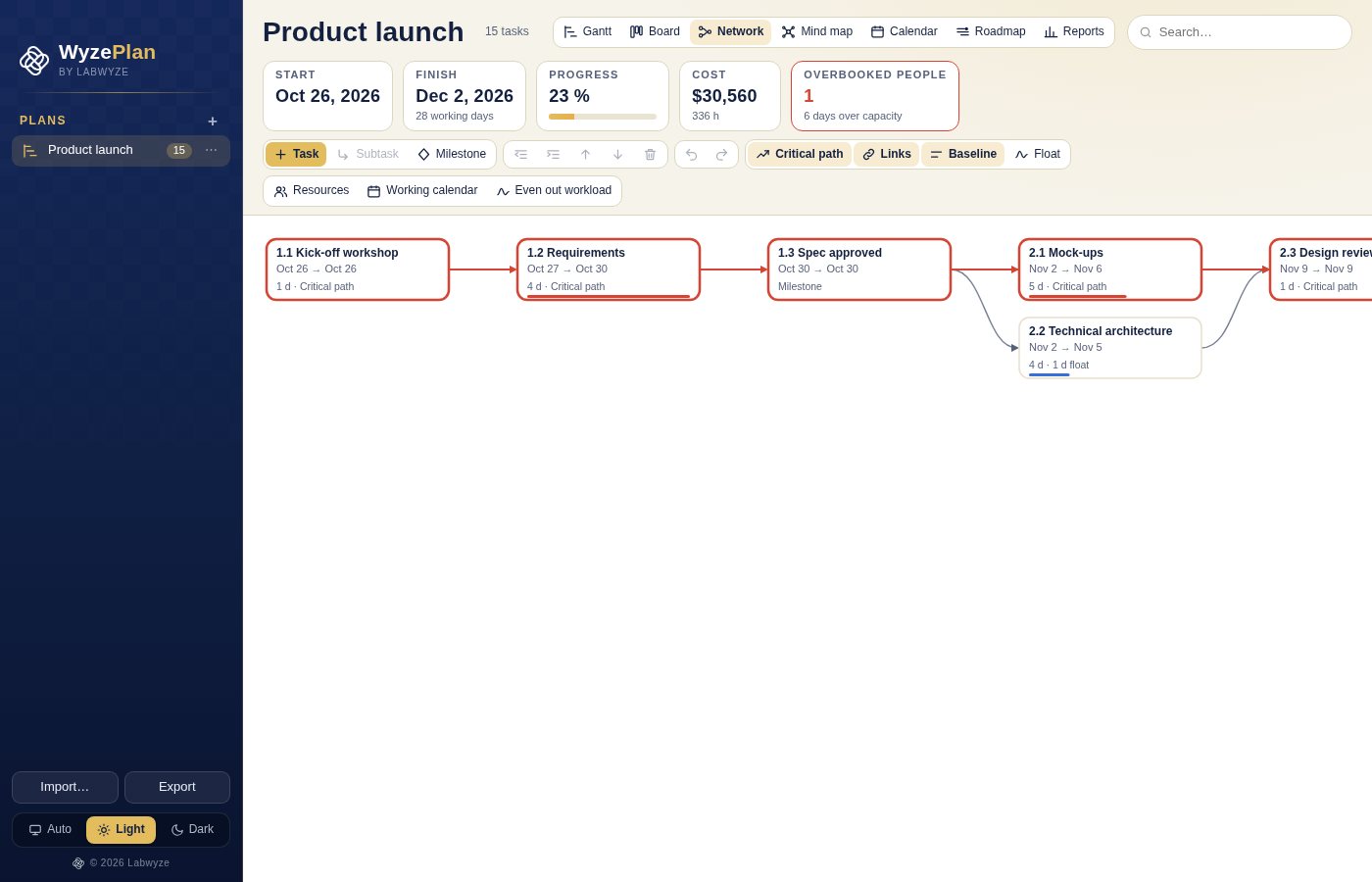Viewport: 1372px width, 882px height.
Task: Click the Export button
Action: 177,787
